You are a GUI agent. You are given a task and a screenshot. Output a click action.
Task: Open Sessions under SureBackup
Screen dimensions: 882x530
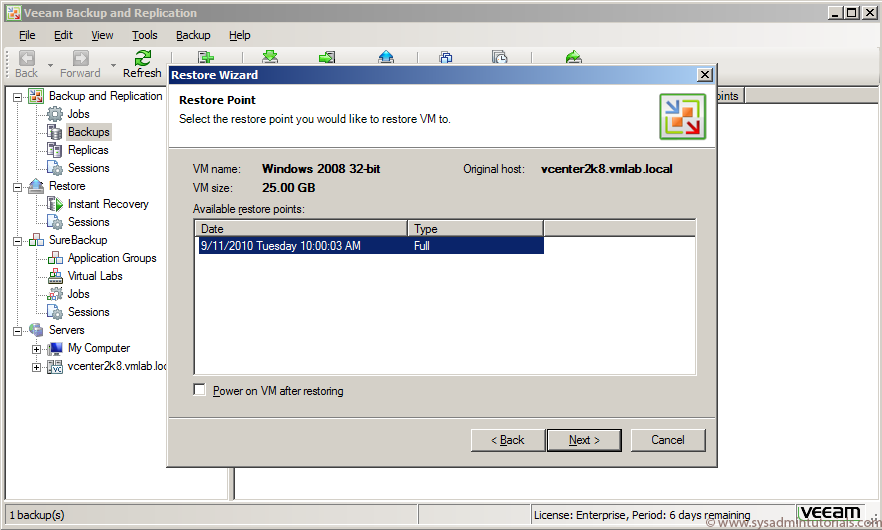(x=88, y=312)
